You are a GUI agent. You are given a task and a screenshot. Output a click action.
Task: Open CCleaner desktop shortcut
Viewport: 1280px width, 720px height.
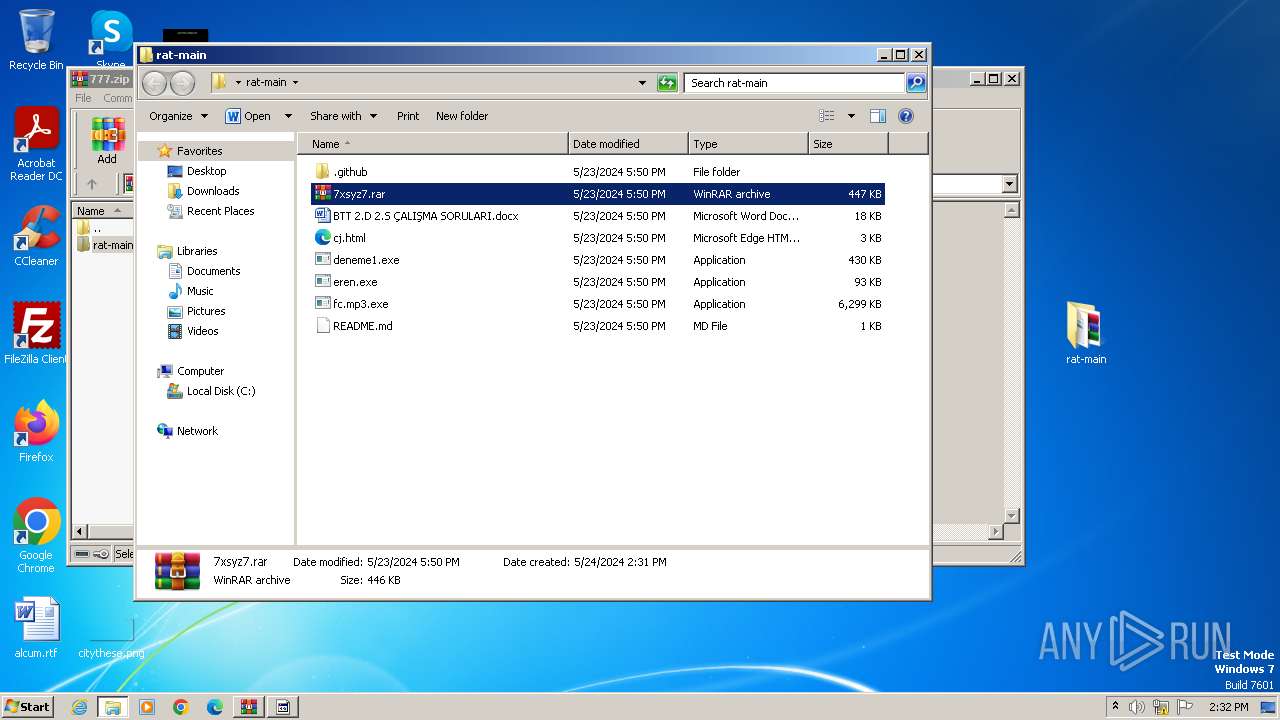36,236
